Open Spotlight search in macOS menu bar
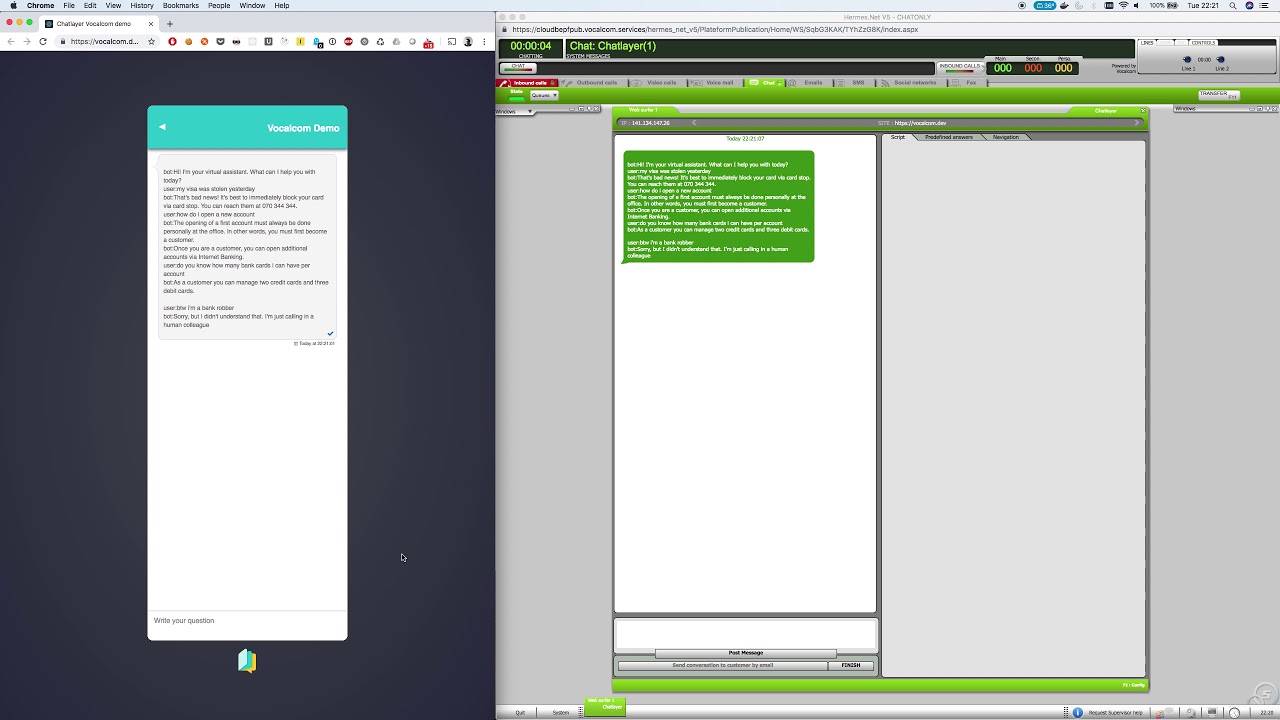The image size is (1280, 720). point(1231,6)
